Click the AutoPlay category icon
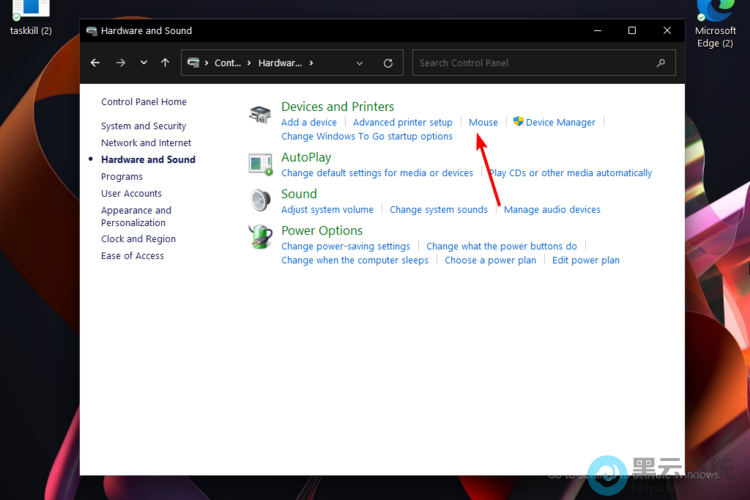Screen dimensions: 750x500 (x=260, y=164)
